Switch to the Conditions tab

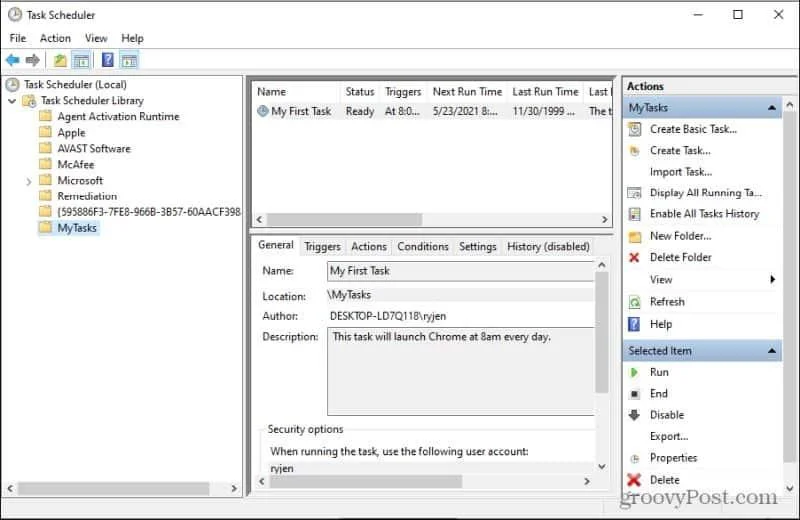coord(422,246)
